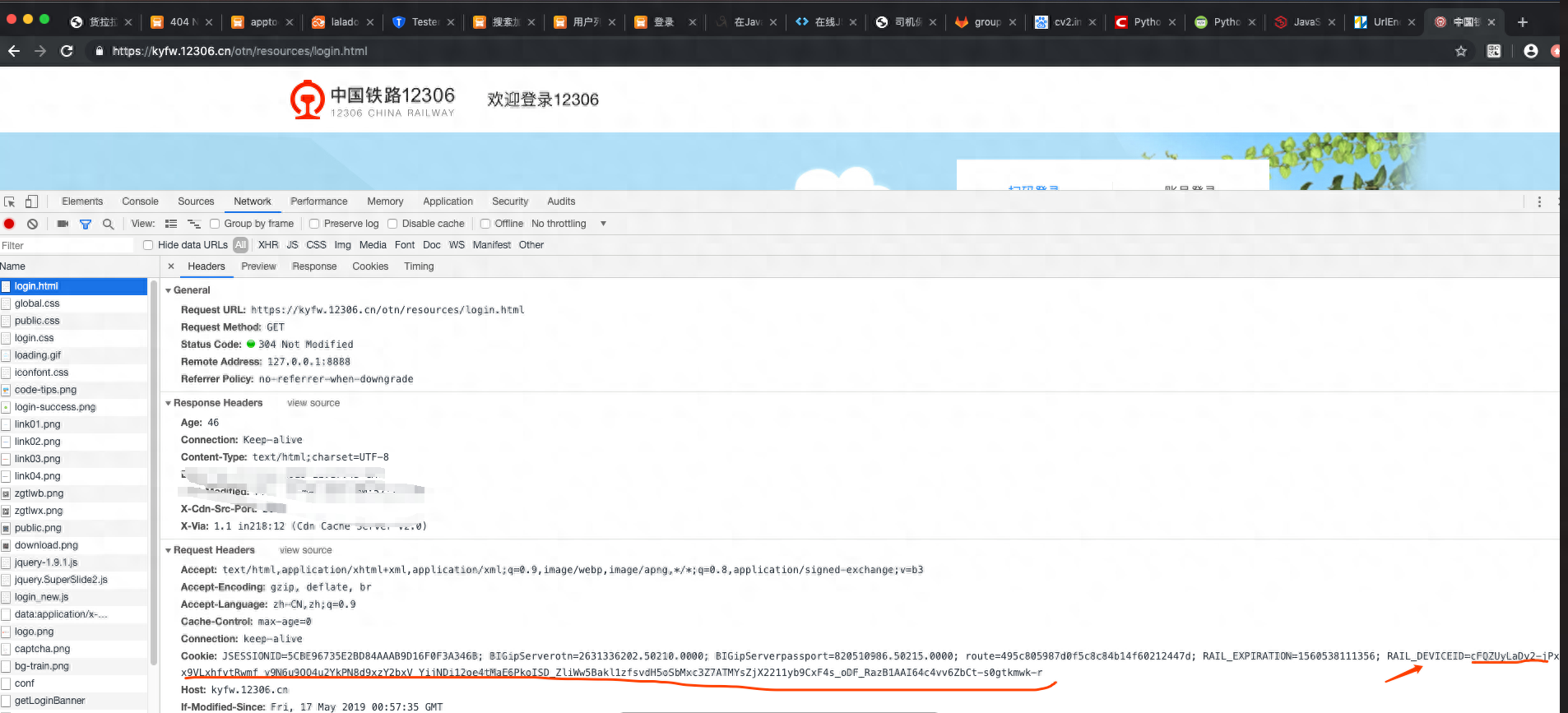The image size is (1568, 713).
Task: Open a new browser tab
Action: 1523,22
